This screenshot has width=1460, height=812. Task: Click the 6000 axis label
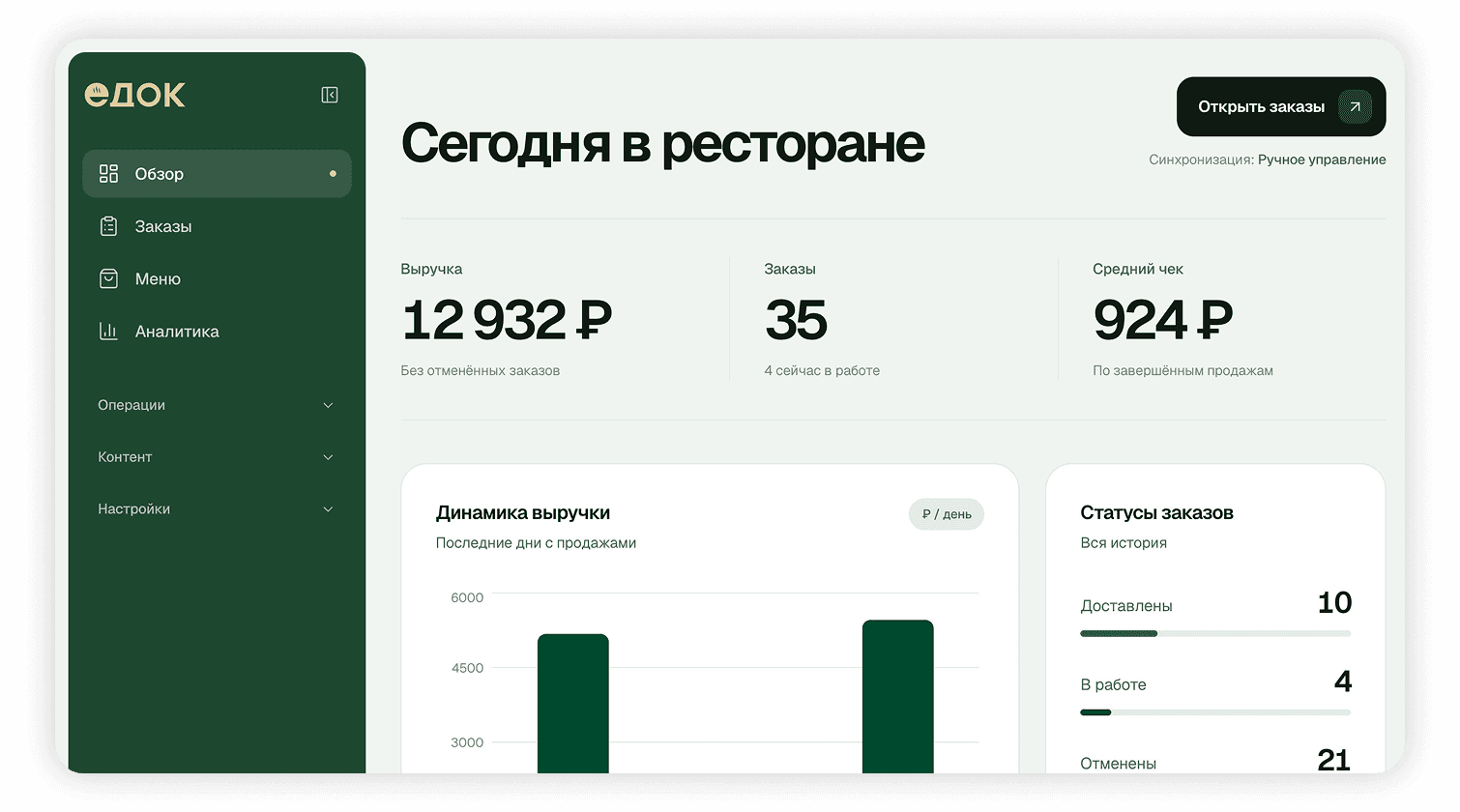(x=467, y=597)
